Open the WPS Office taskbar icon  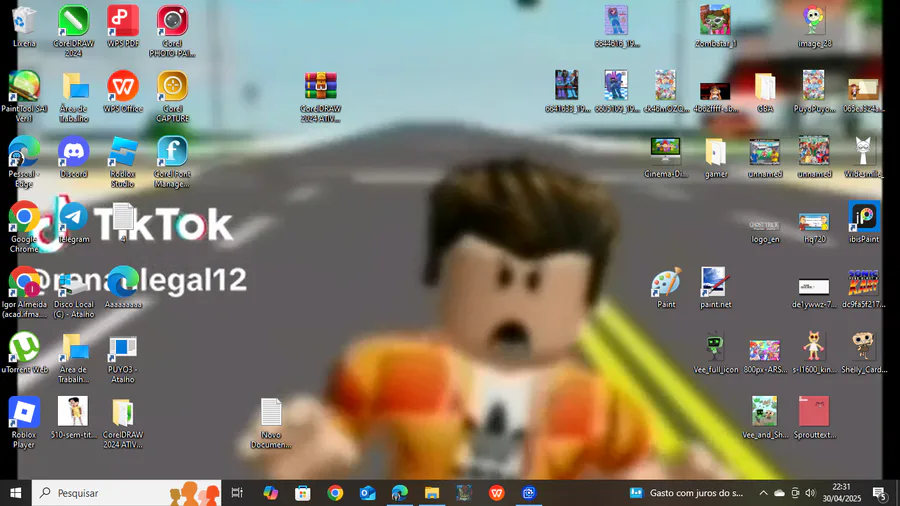click(496, 493)
